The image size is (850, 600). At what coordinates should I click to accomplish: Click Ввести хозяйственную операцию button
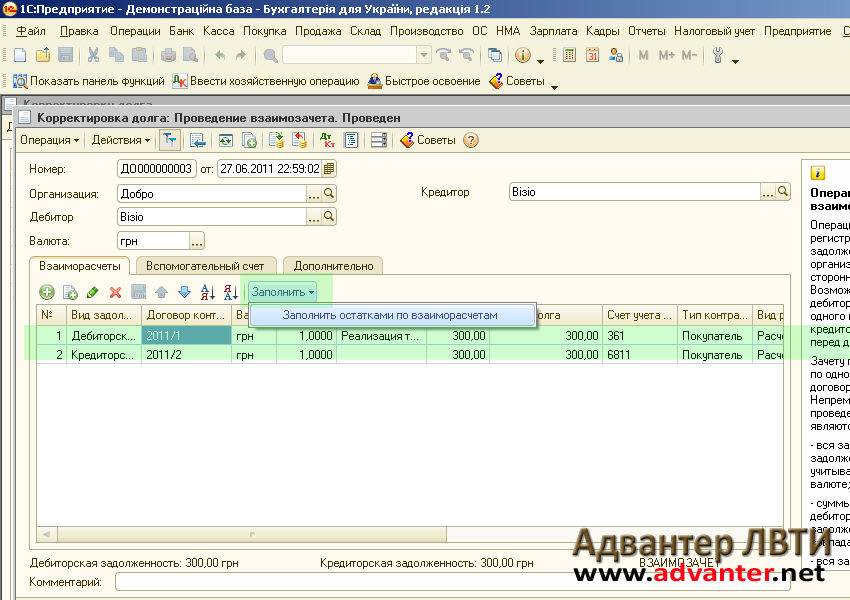click(x=266, y=81)
